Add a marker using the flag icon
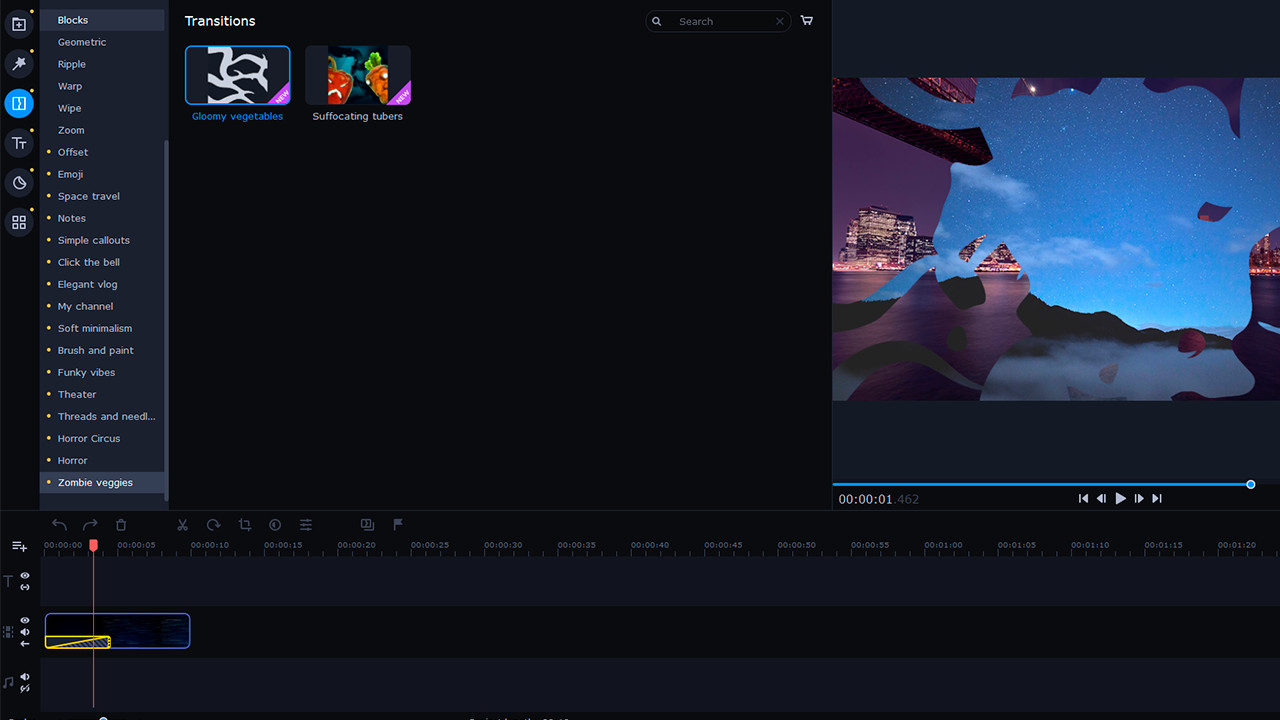 pos(397,524)
